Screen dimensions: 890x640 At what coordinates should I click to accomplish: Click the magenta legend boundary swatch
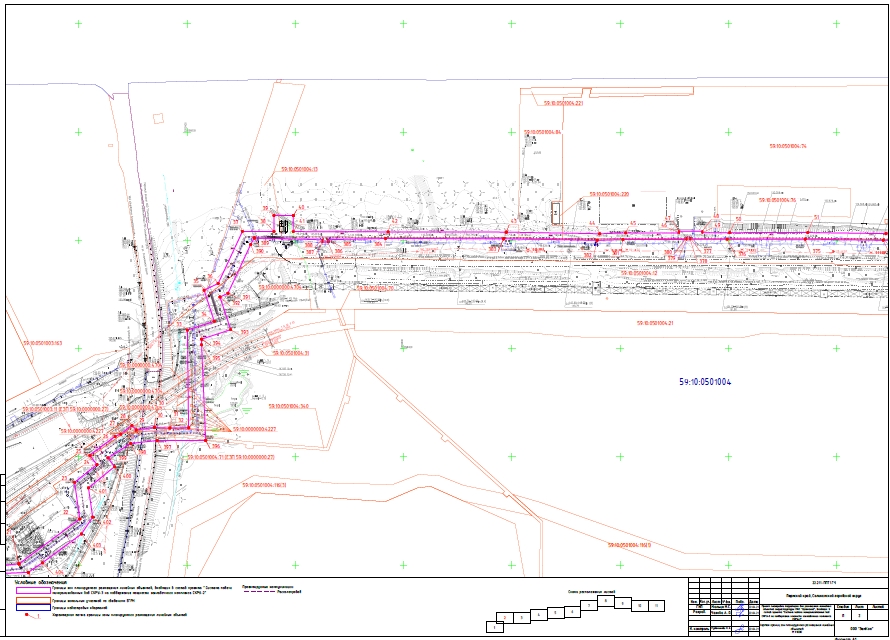coord(33,591)
